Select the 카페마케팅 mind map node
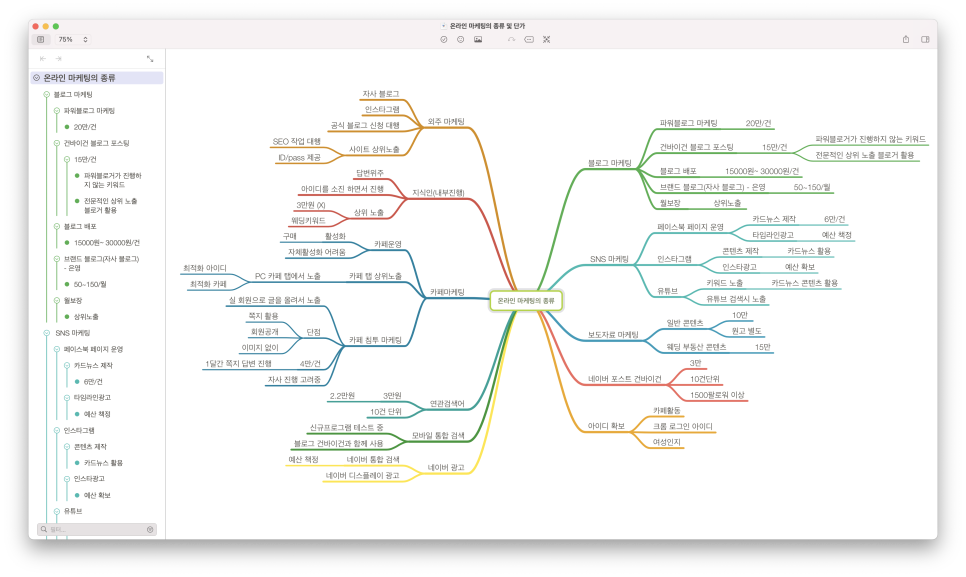966x577 pixels. pos(447,292)
